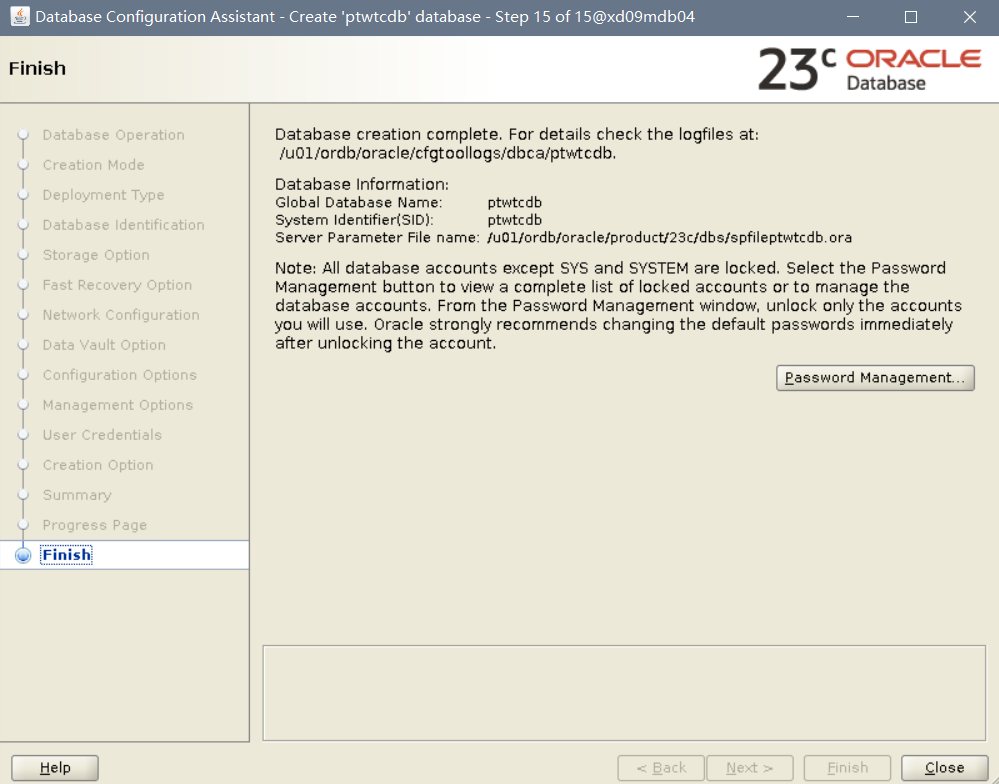Select the Creation Option step
Viewport: 999px width, 784px height.
[98, 464]
